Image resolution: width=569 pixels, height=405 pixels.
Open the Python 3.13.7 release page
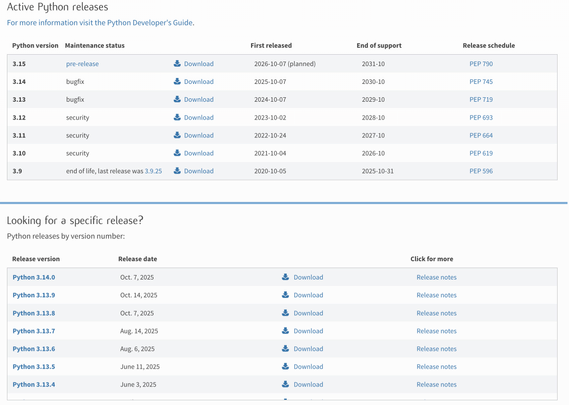(34, 331)
